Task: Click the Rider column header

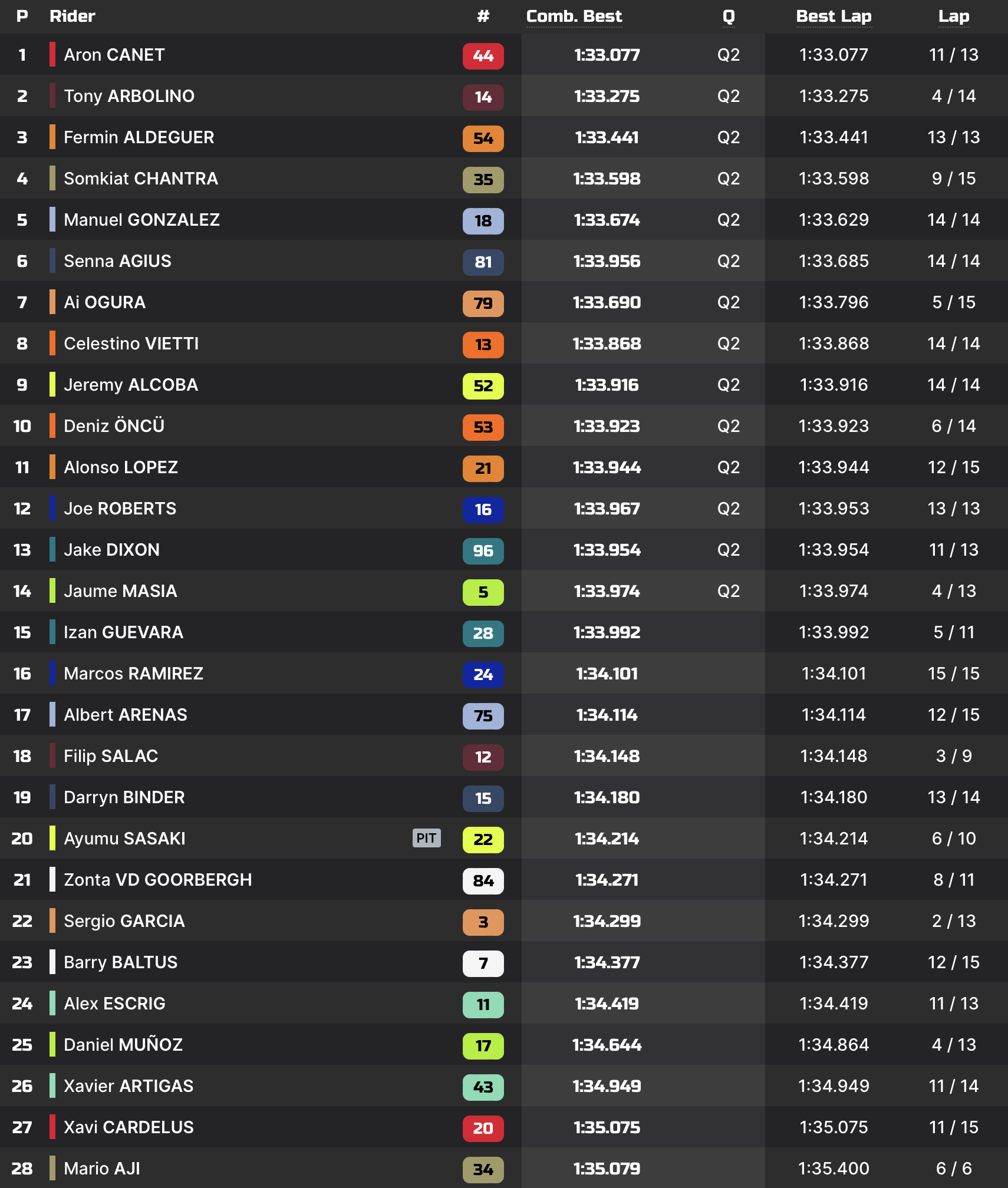Action: 73,16
